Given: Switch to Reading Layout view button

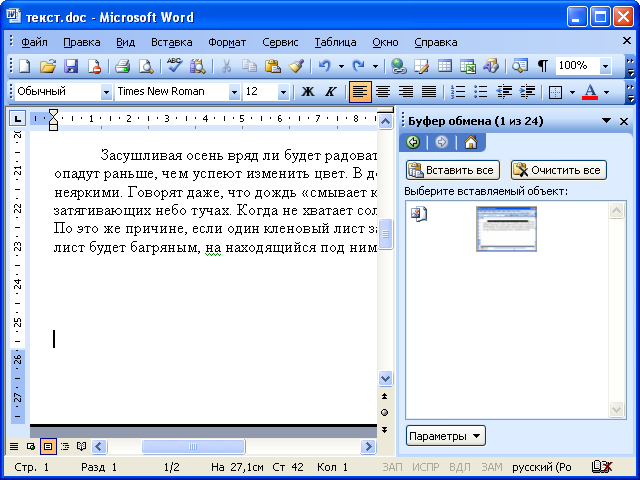Looking at the screenshot, I should 82,446.
